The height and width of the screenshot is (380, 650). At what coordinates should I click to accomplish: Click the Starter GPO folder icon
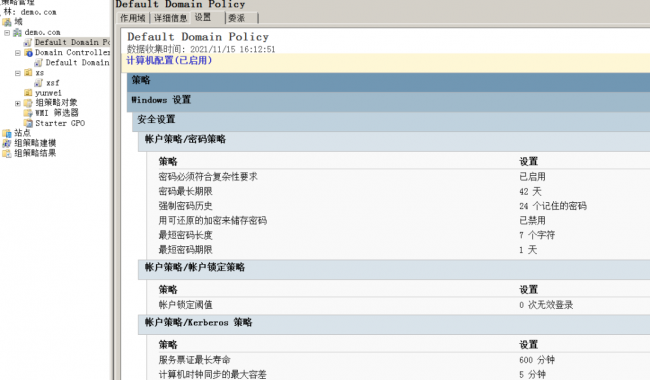coord(28,123)
